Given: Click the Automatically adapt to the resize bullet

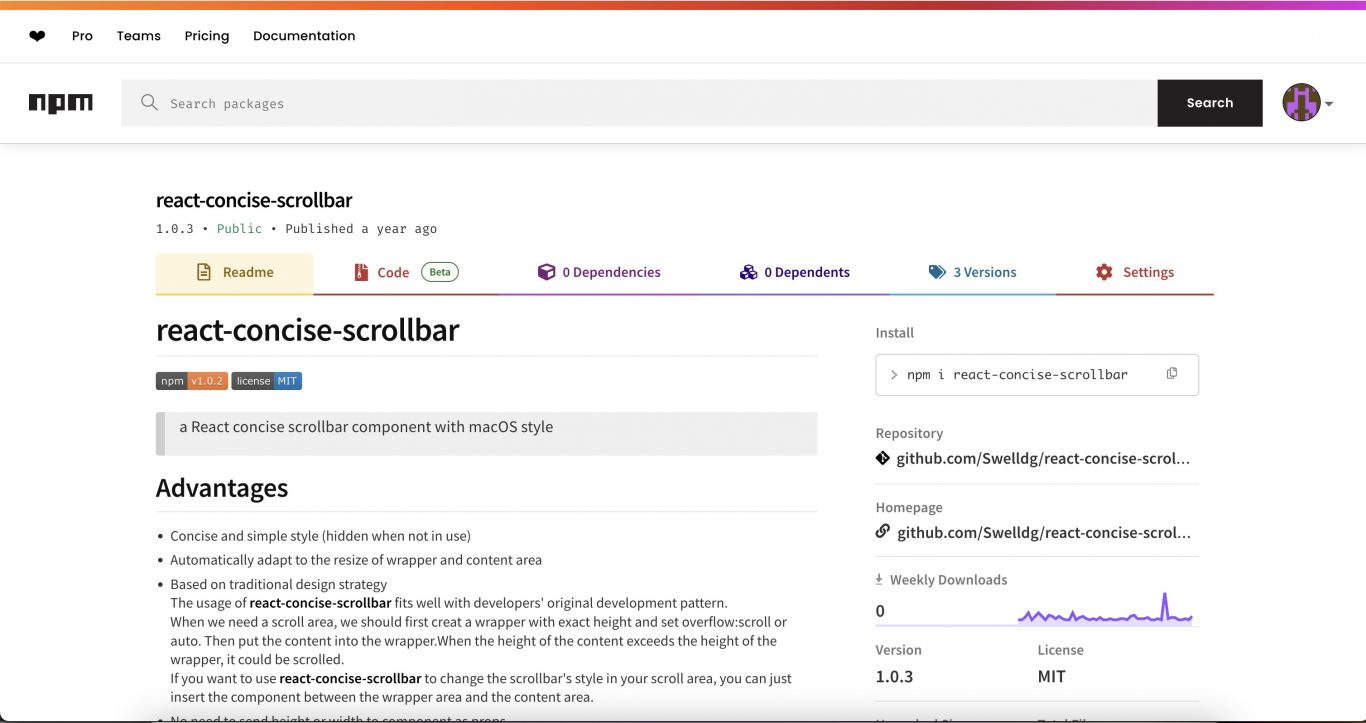Looking at the screenshot, I should click(x=356, y=560).
